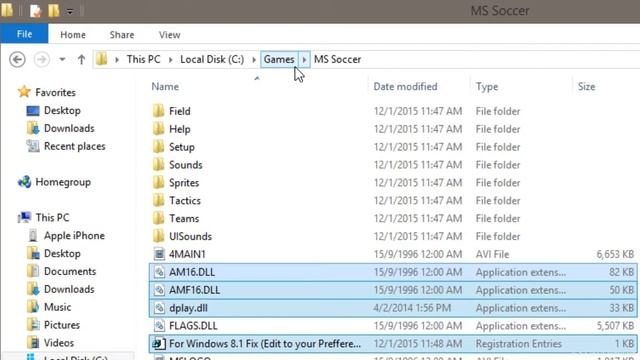This screenshot has width=640, height=360.
Task: Open Downloads under This PC
Action: click(69, 289)
